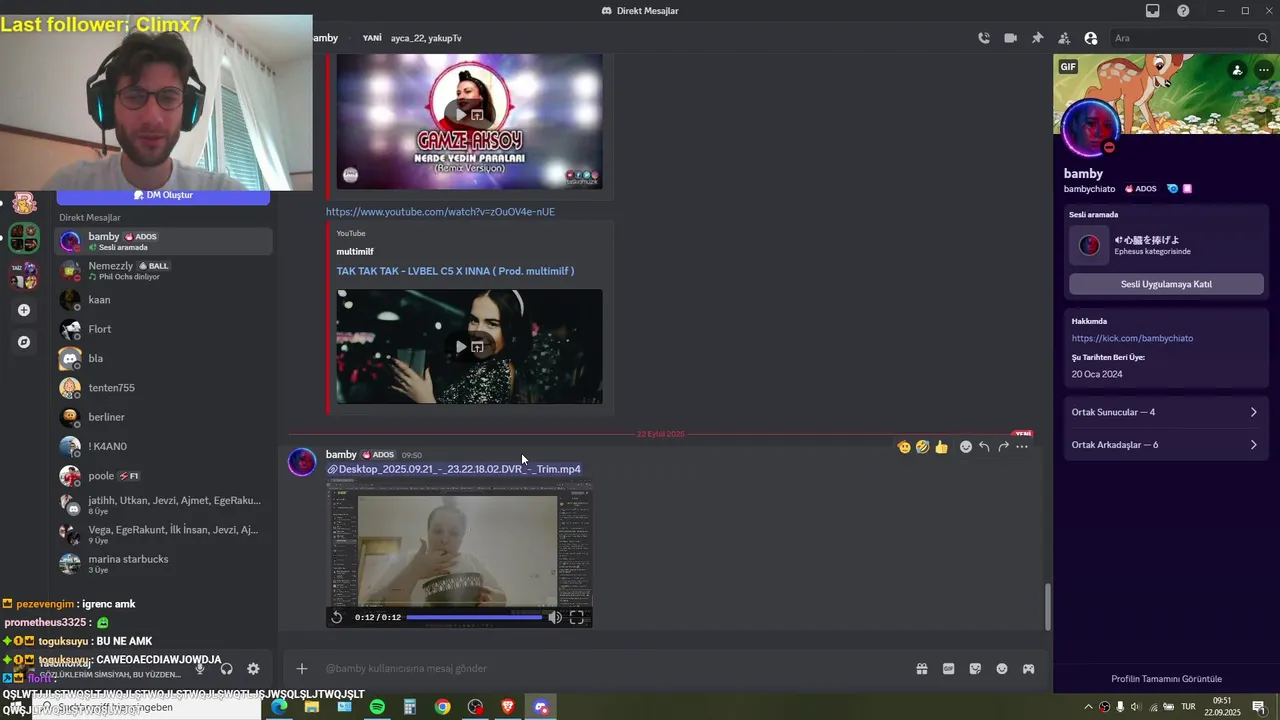Open user settings gear icon
The height and width of the screenshot is (720, 1280).
[x=253, y=669]
